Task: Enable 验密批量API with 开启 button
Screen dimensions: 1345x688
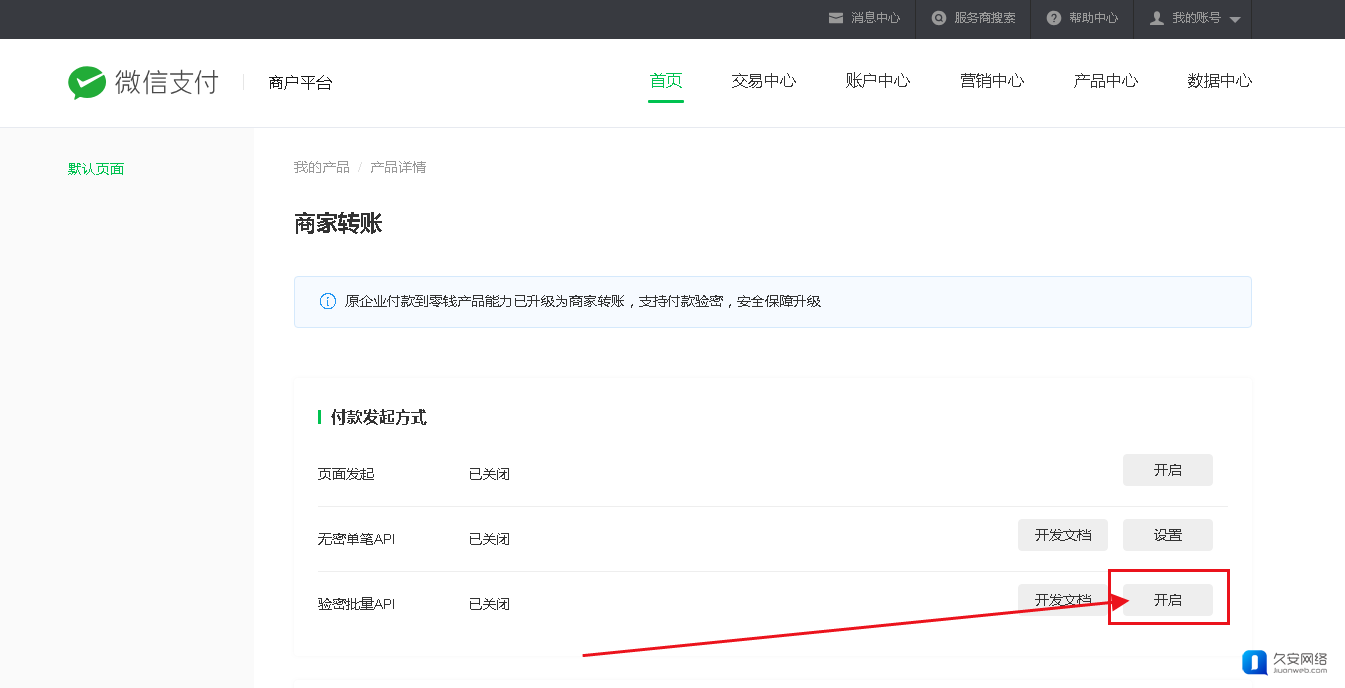Action: [1167, 600]
